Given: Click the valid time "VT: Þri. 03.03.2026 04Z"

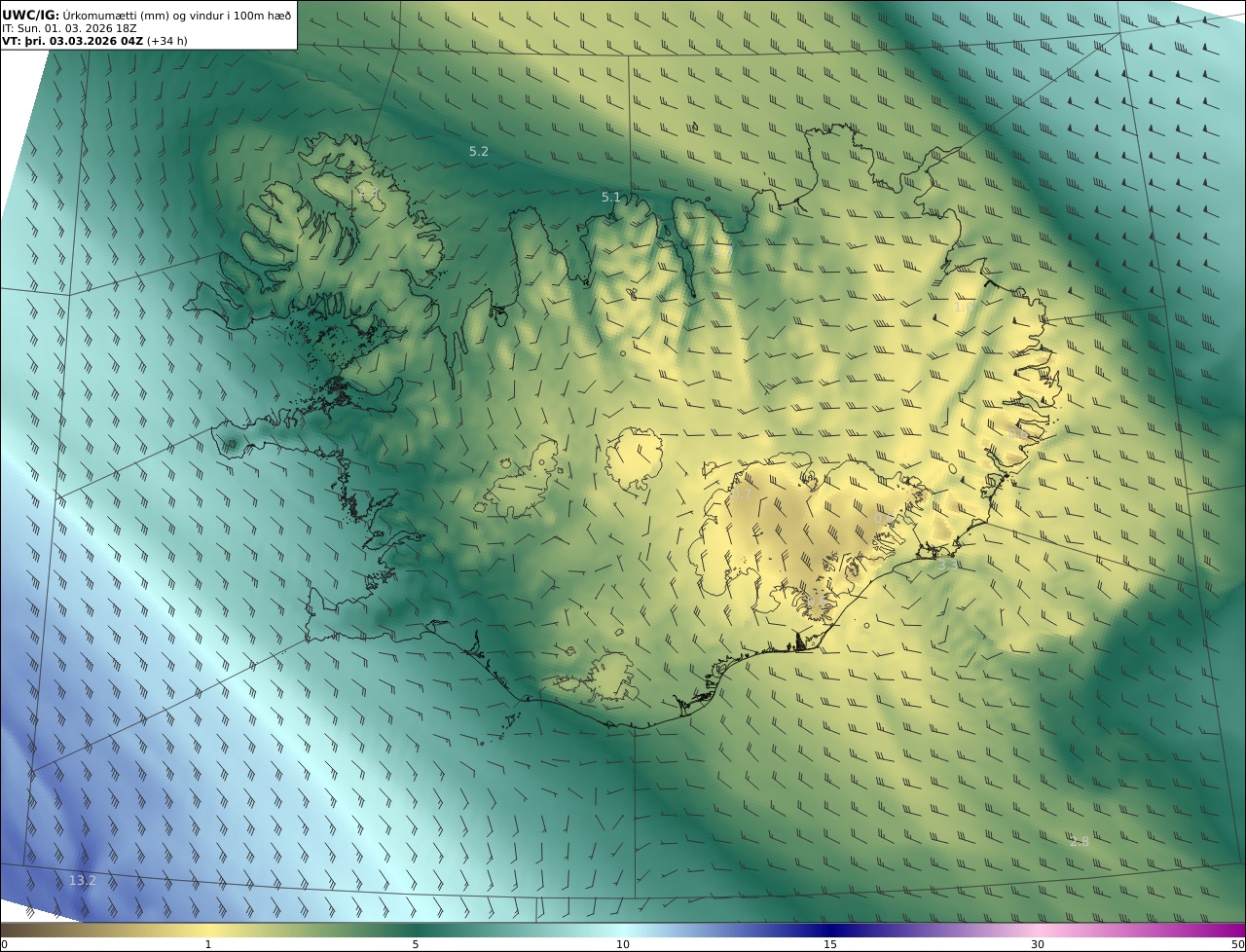Looking at the screenshot, I should pyautogui.click(x=73, y=41).
